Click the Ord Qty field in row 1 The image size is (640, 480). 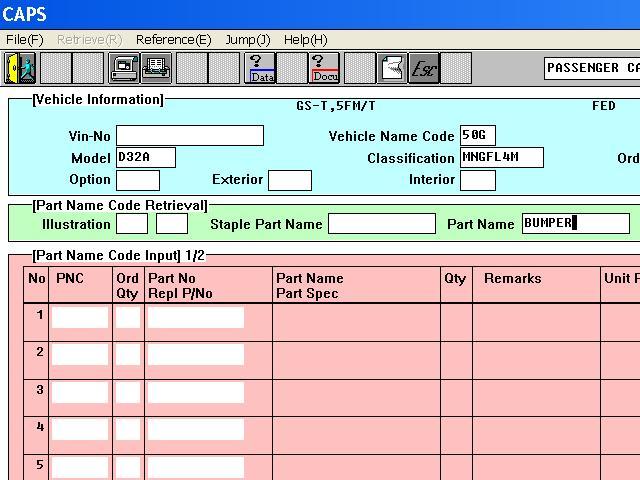(x=128, y=318)
